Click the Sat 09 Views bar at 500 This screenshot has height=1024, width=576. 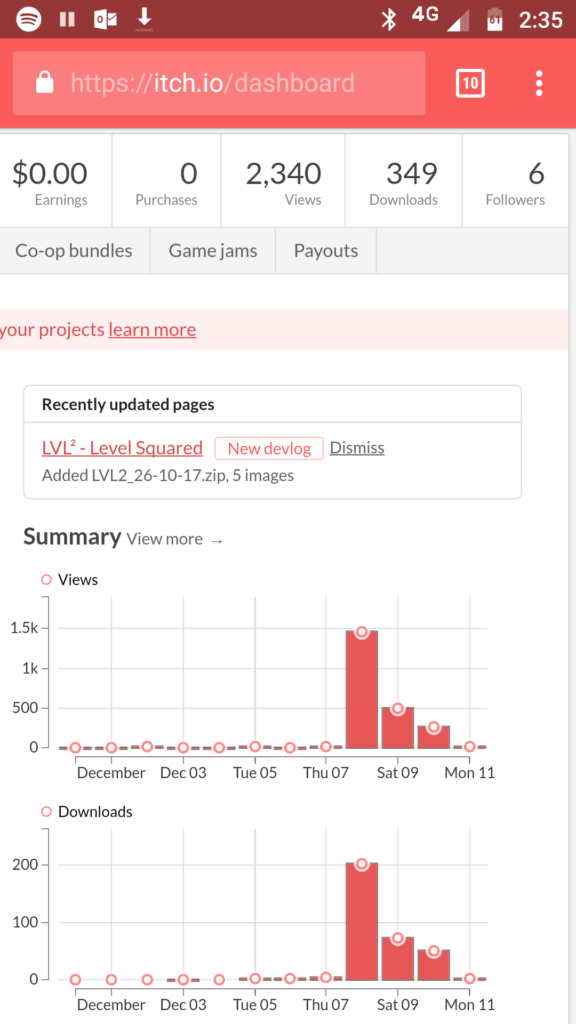398,728
